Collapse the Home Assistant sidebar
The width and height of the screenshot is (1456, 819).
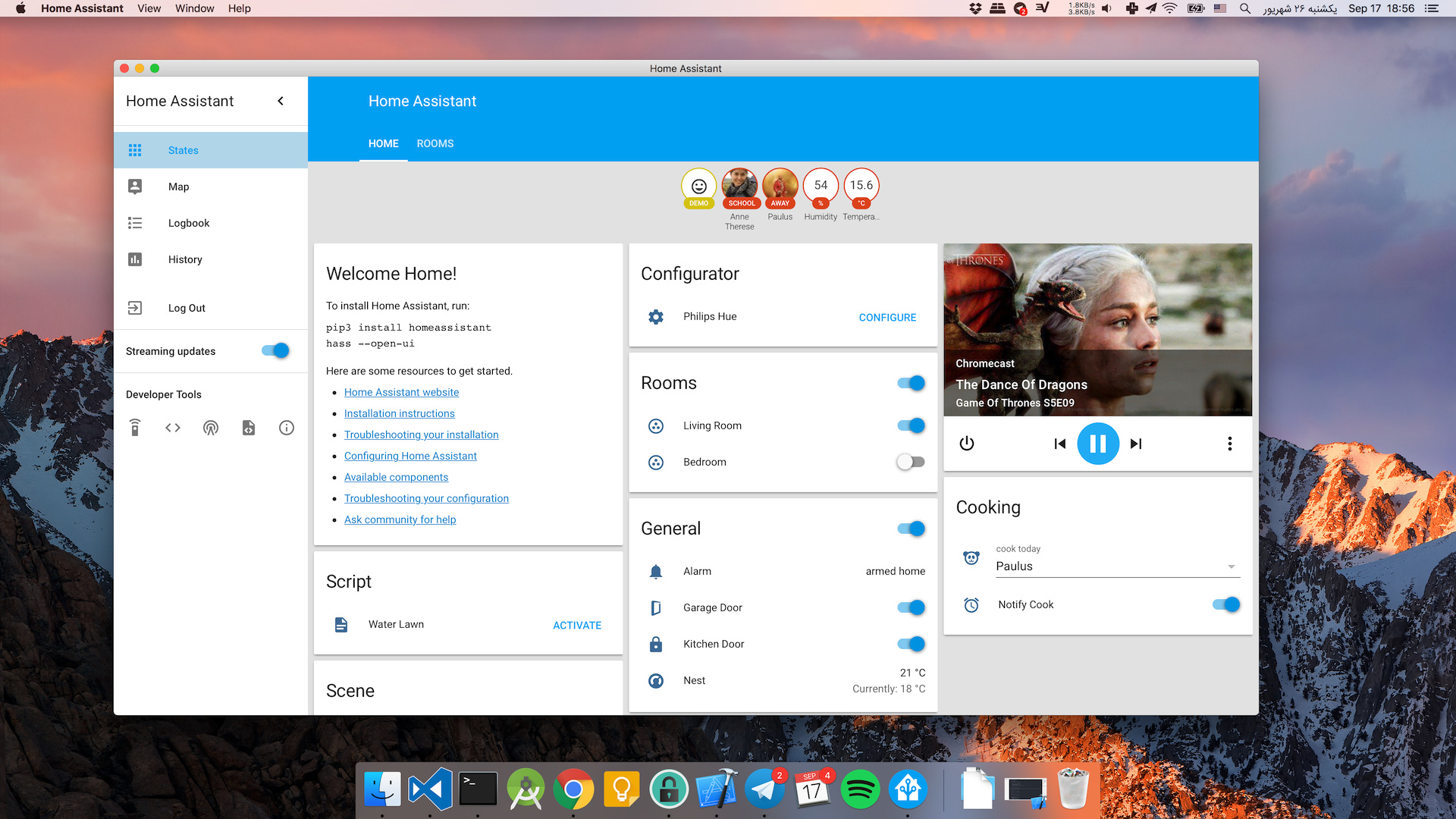pyautogui.click(x=281, y=100)
